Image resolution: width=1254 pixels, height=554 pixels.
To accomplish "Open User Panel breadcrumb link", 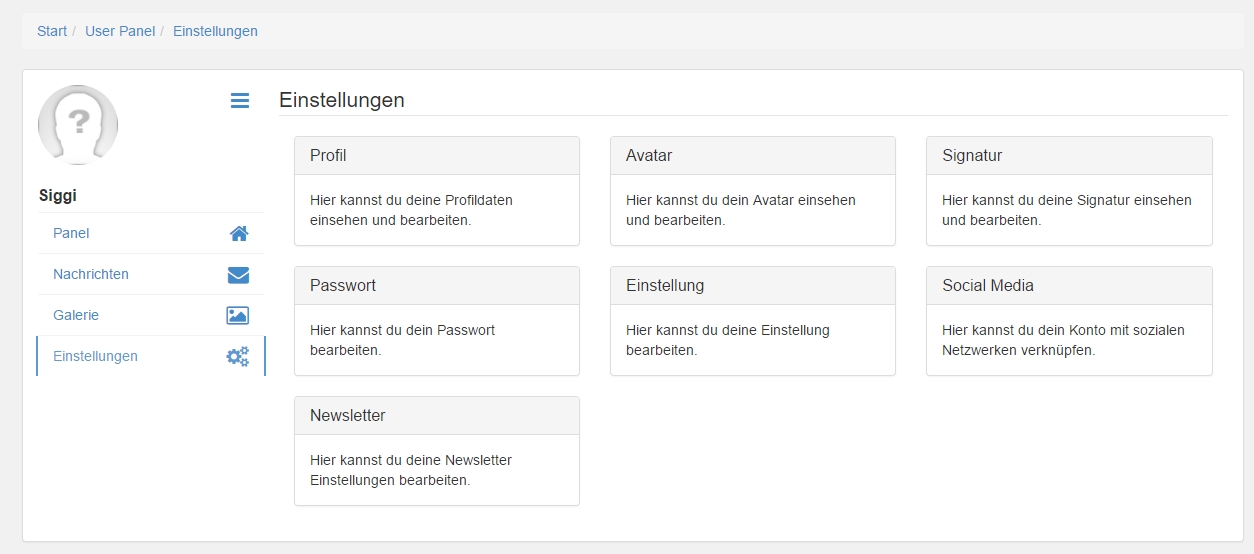I will [x=120, y=31].
